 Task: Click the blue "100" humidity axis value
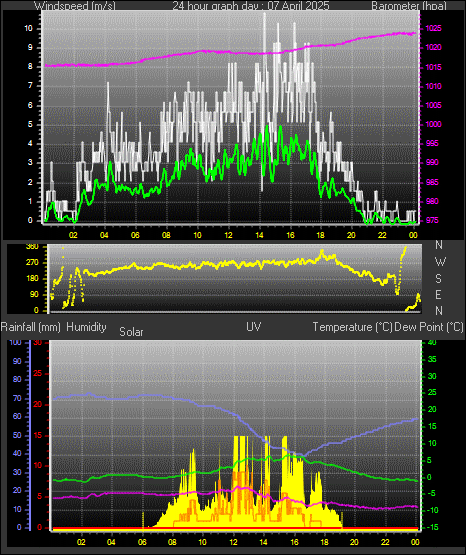16,343
